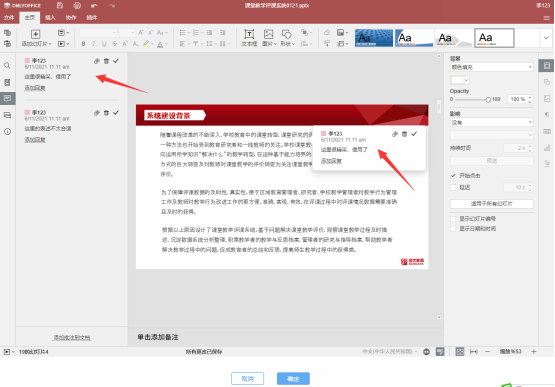The width and height of the screenshot is (555, 387).
Task: Open the fill color swatch dropdown
Action: click(x=459, y=80)
